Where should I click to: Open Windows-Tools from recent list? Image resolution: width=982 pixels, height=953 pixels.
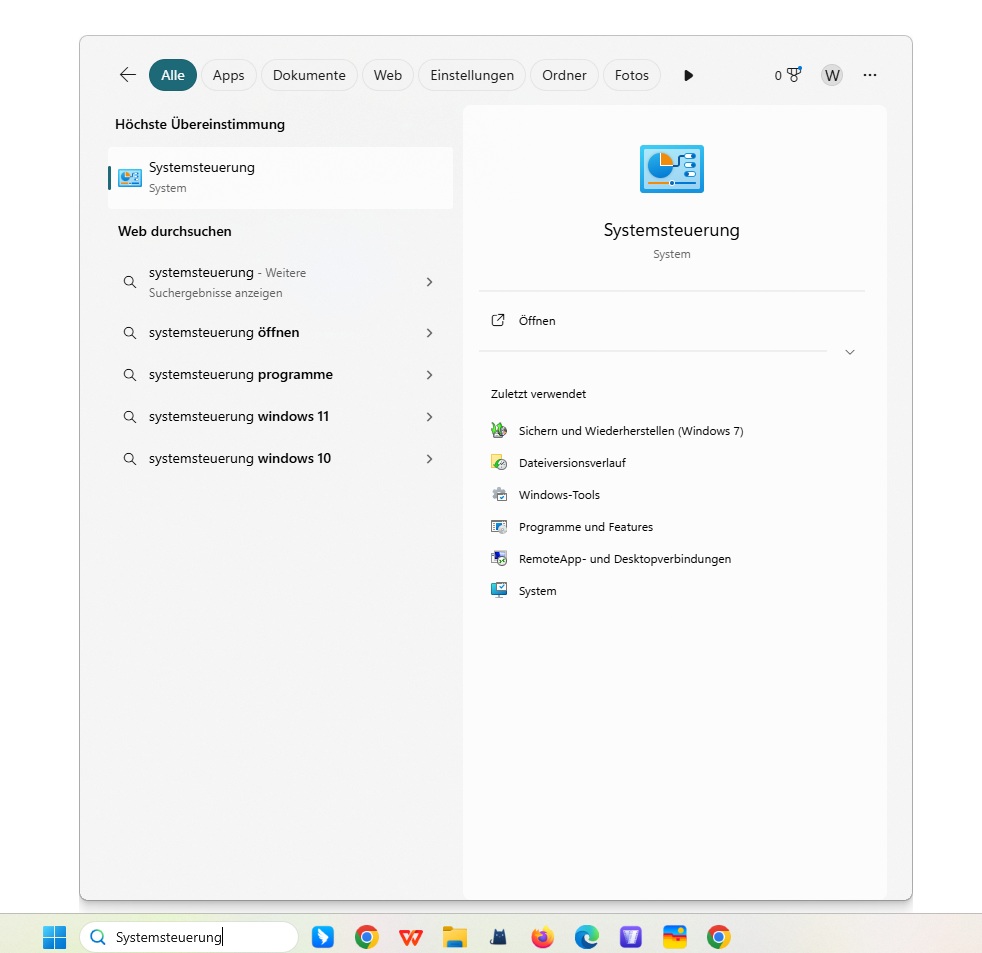[x=559, y=495]
